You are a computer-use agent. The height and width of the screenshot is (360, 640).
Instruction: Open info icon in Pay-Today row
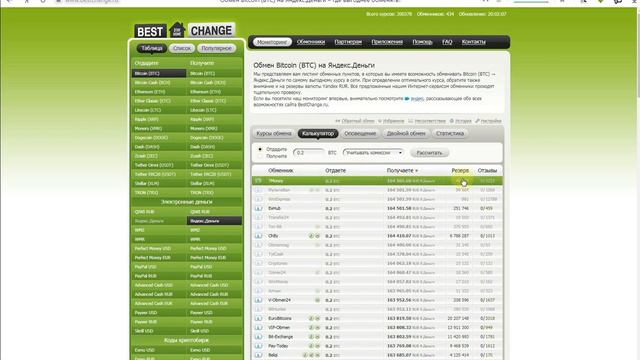pyautogui.click(x=258, y=346)
